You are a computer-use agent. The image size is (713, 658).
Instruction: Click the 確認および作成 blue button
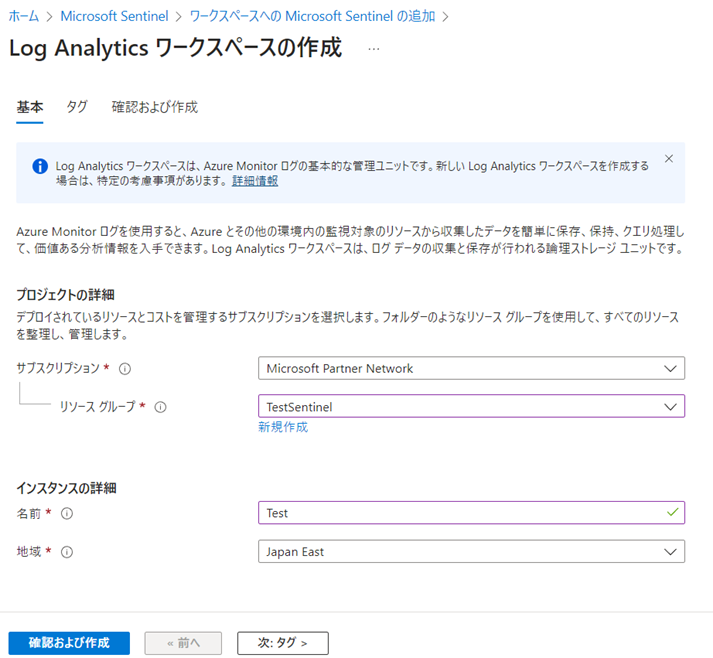pyautogui.click(x=69, y=642)
